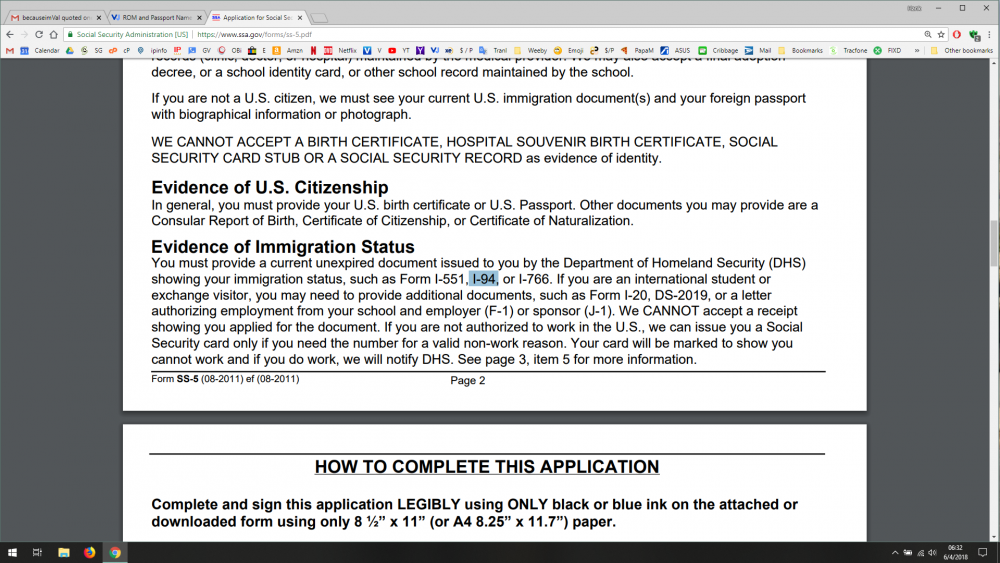The height and width of the screenshot is (563, 1000).
Task: Open Firefox from the taskbar
Action: 89,552
